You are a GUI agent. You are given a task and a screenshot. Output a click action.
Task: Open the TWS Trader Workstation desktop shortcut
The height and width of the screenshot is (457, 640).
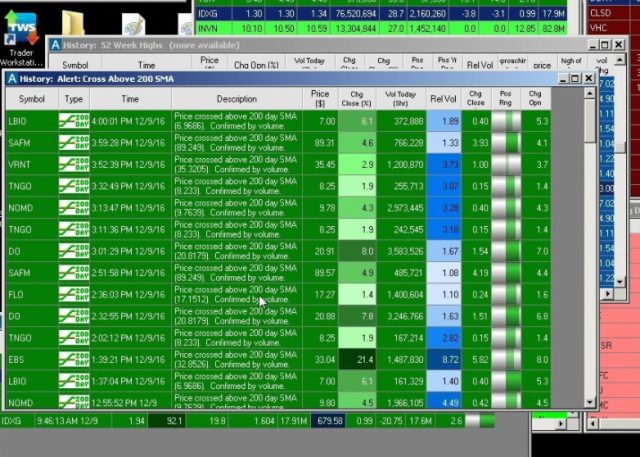(x=20, y=39)
